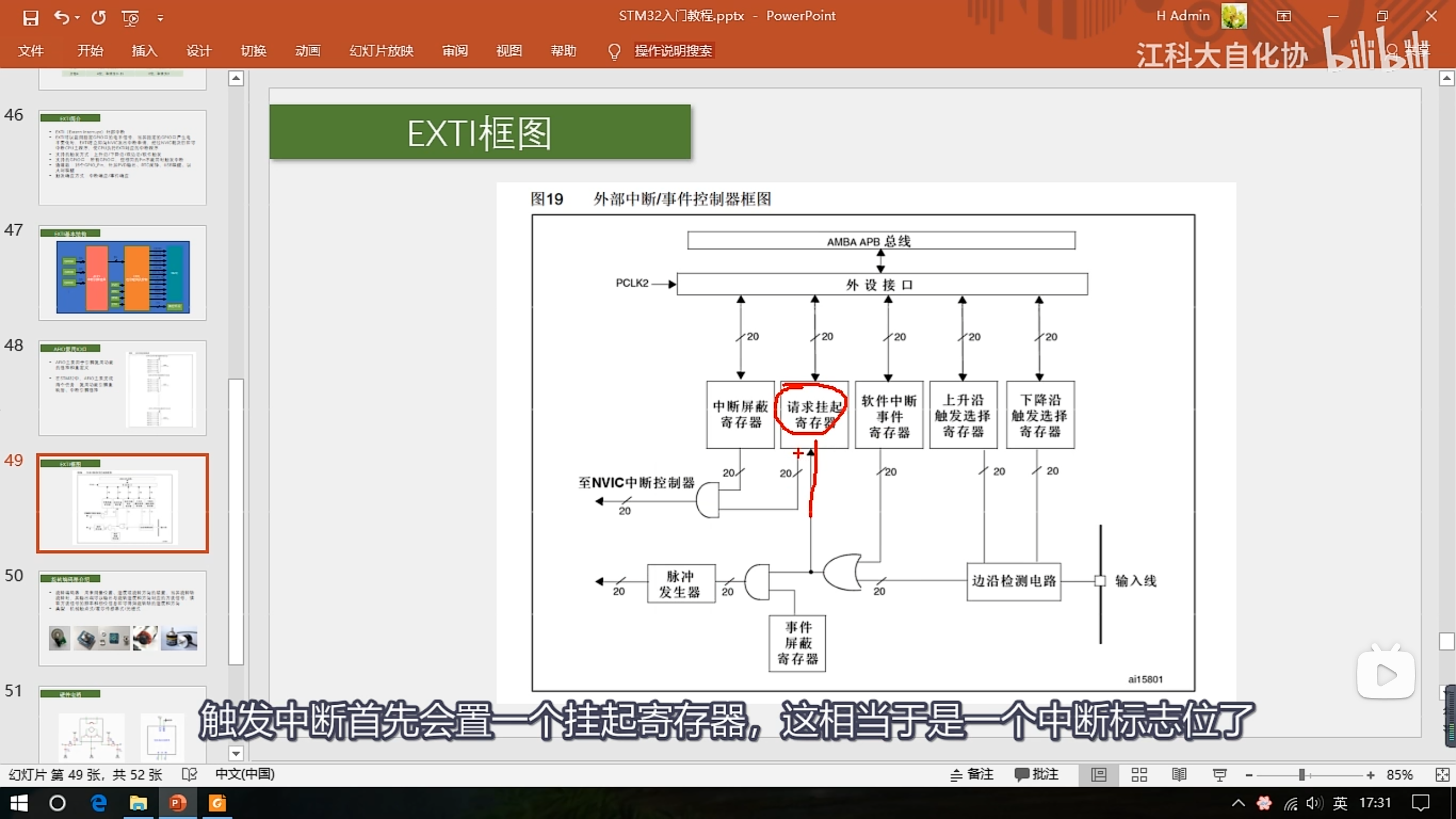This screenshot has width=1456, height=819.
Task: Switch to Reading view icon
Action: click(1179, 775)
